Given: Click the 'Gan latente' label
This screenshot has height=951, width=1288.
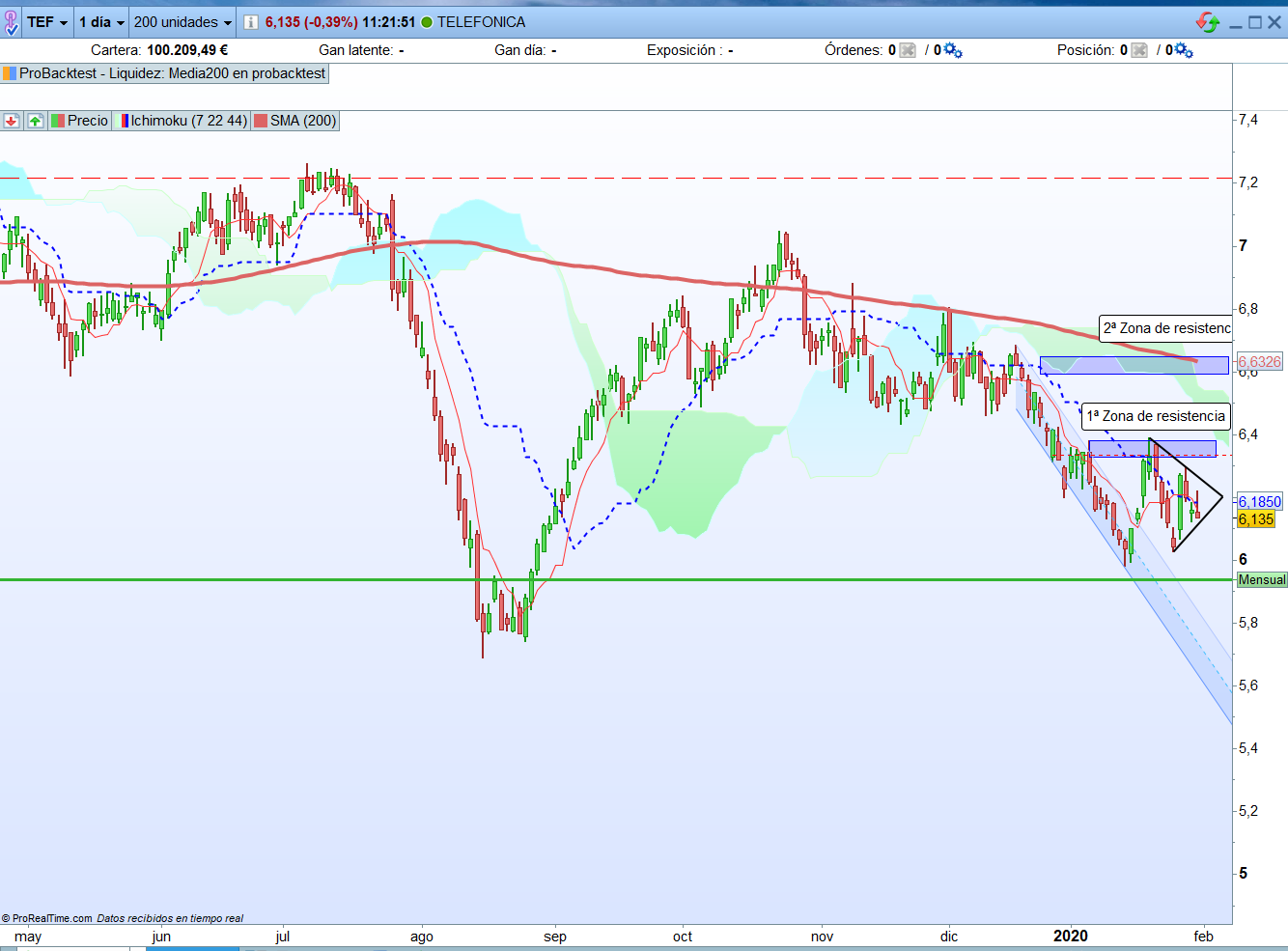Looking at the screenshot, I should pyautogui.click(x=355, y=50).
